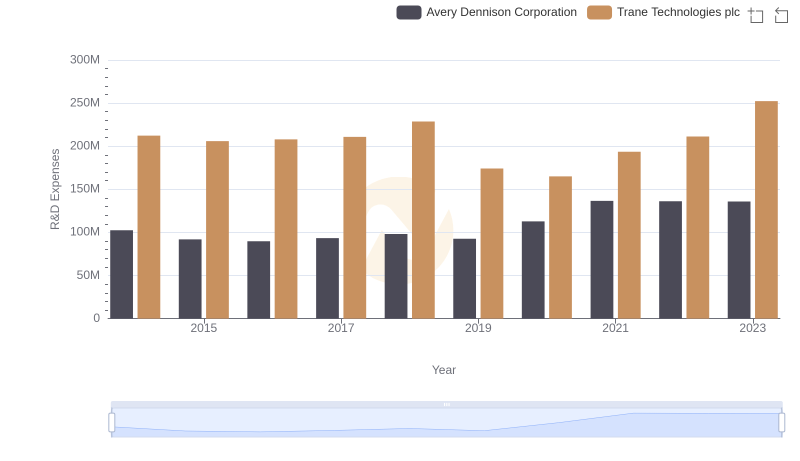Click the orange Trane bar for 2017
Screen dimensions: 800x461
click(355, 227)
